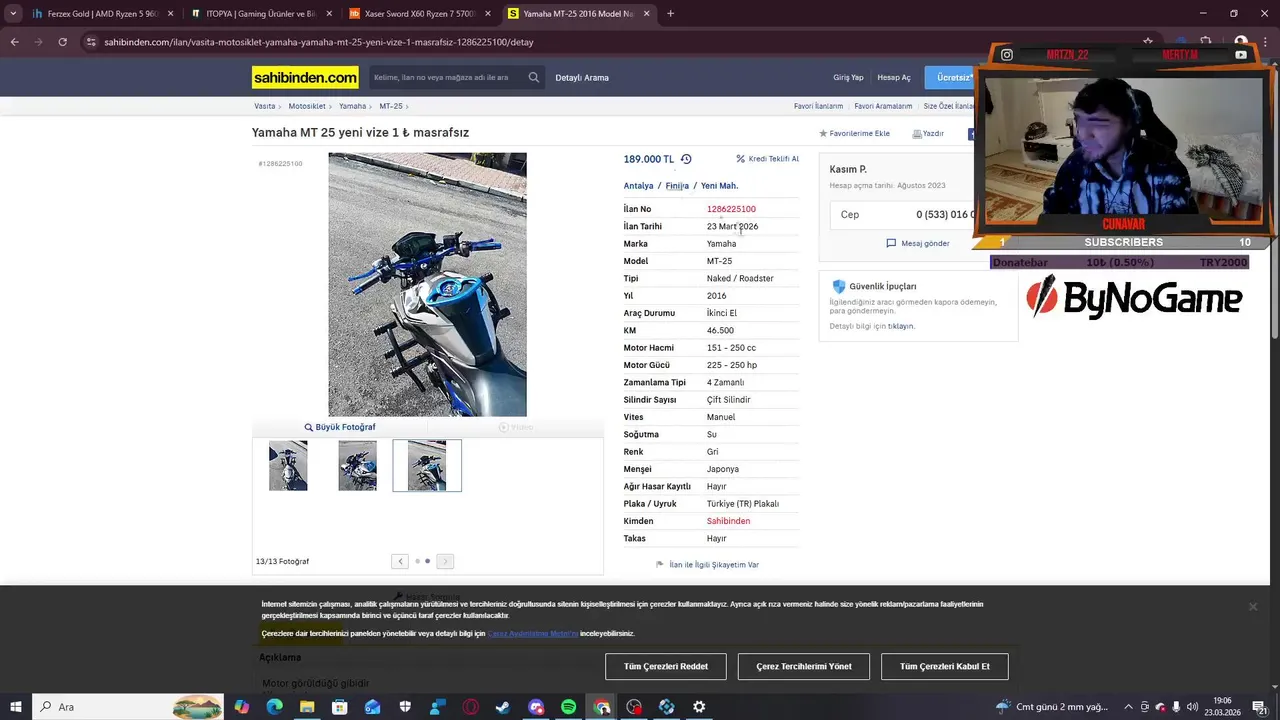The image size is (1280, 720).
Task: Select the first photo thumbnail
Action: [288, 466]
